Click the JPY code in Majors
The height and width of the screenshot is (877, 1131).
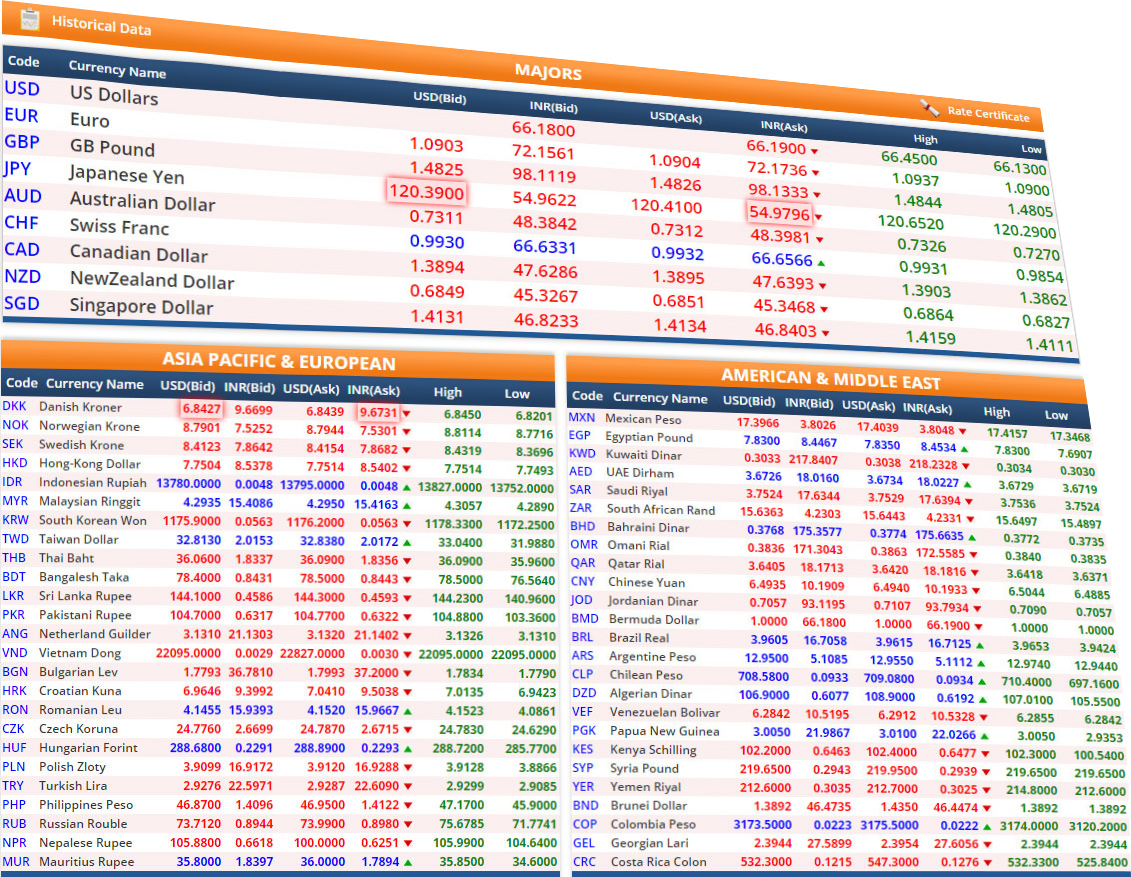coord(17,169)
